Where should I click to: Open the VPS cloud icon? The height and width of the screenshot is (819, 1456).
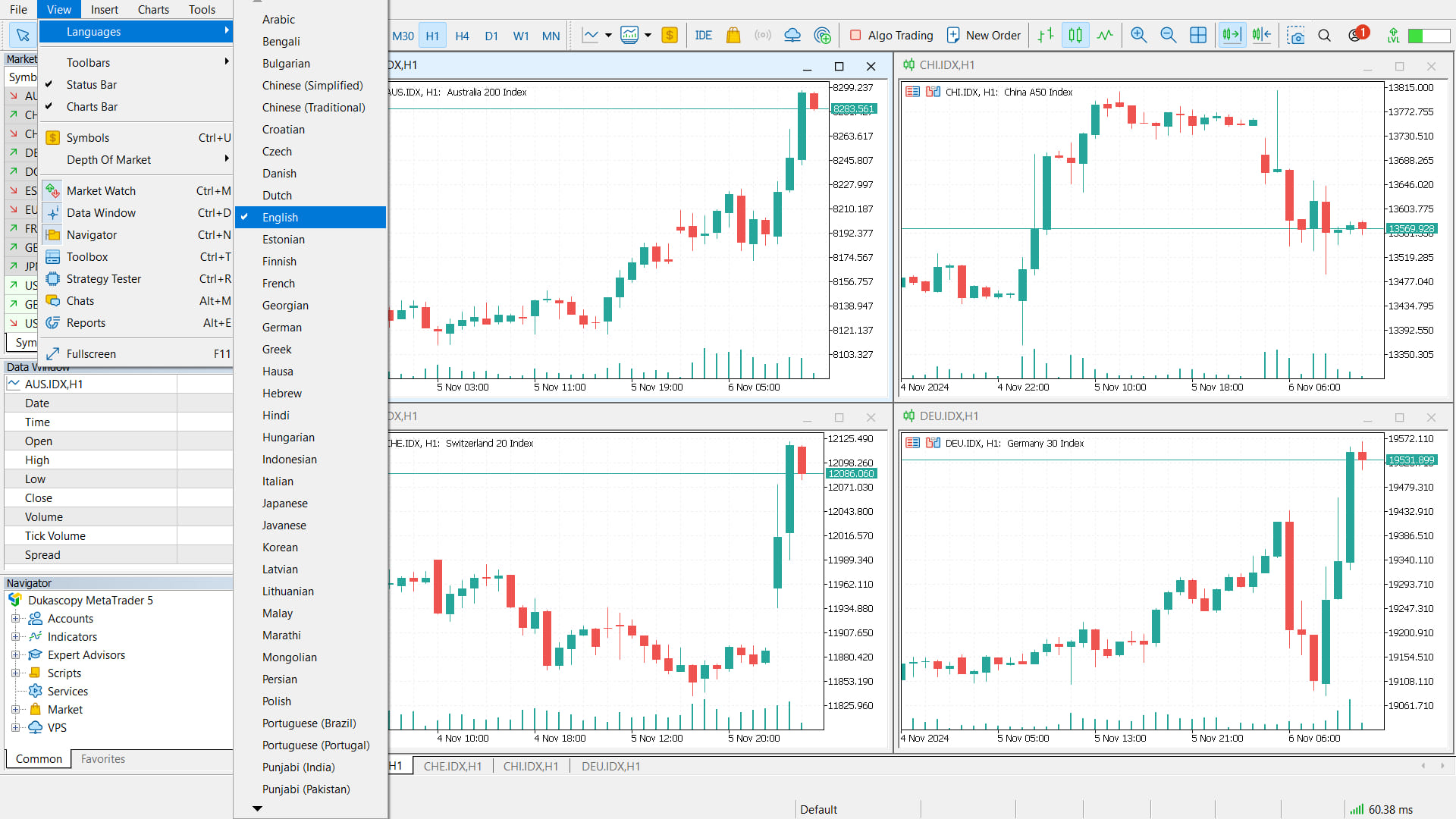pyautogui.click(x=792, y=35)
